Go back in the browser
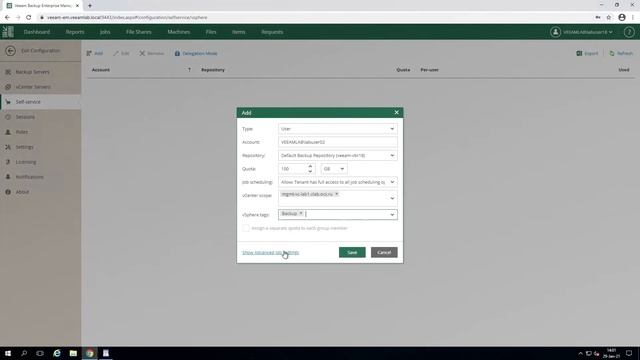The height and width of the screenshot is (360, 640). tap(7, 18)
